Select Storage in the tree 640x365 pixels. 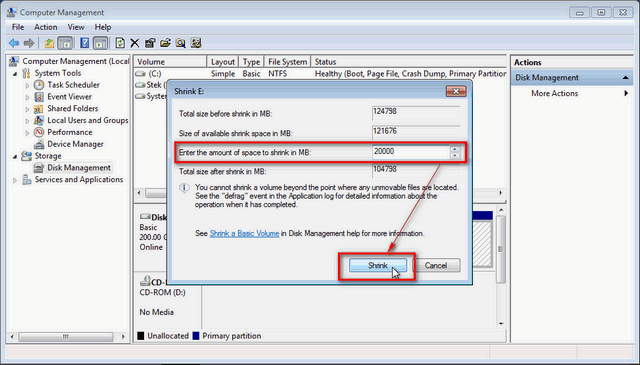click(x=48, y=156)
